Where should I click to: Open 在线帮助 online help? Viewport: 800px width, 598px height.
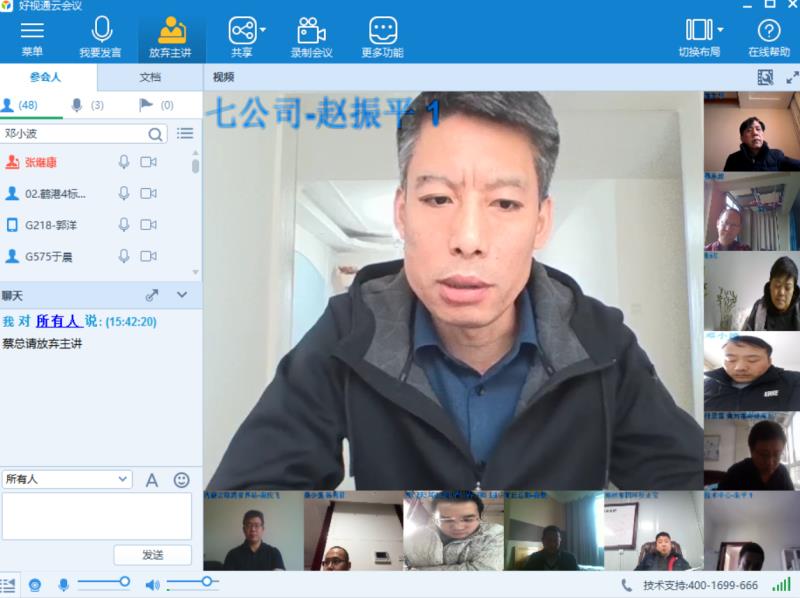point(769,31)
